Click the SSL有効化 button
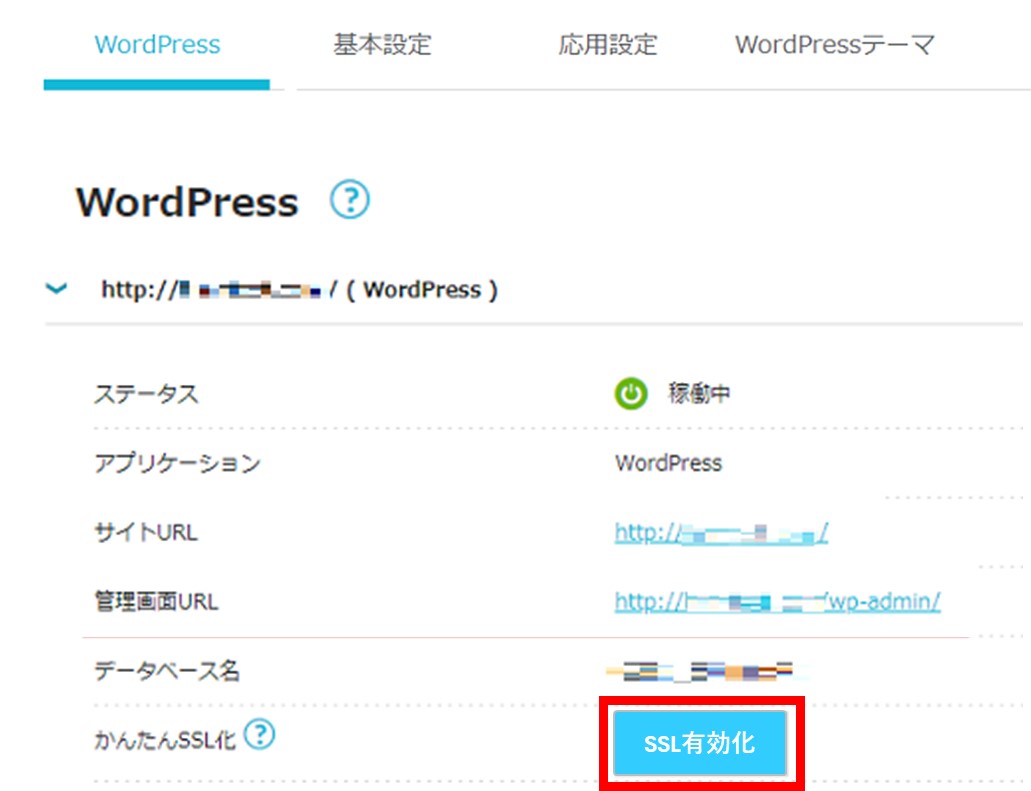 (700, 743)
